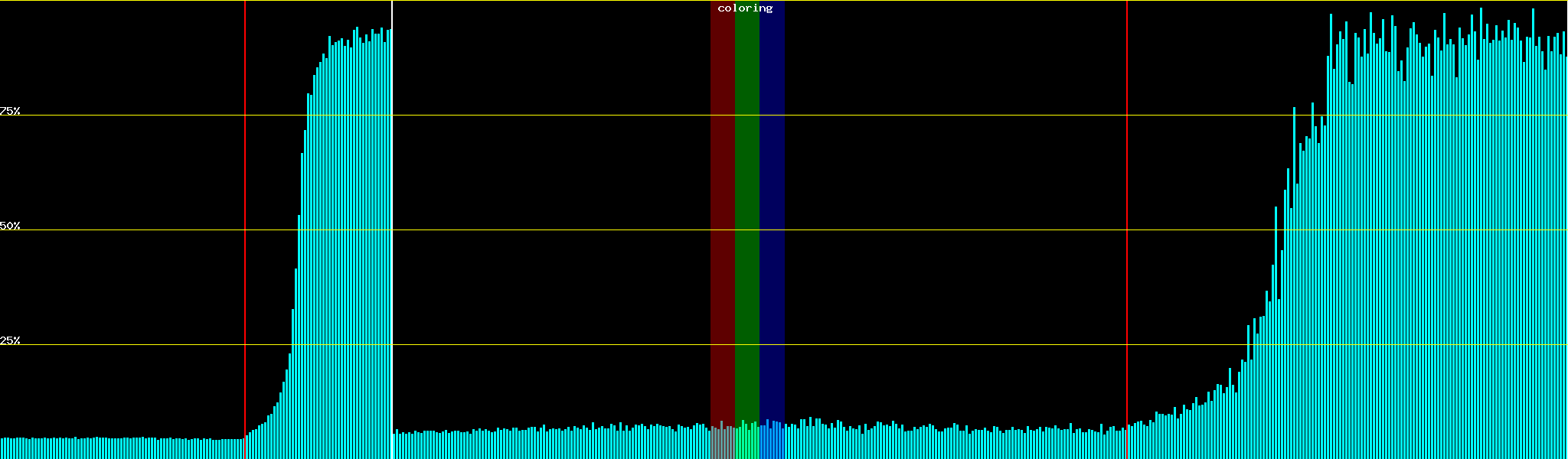
Task: Click the gray bars under the red band
Action: coord(722,444)
